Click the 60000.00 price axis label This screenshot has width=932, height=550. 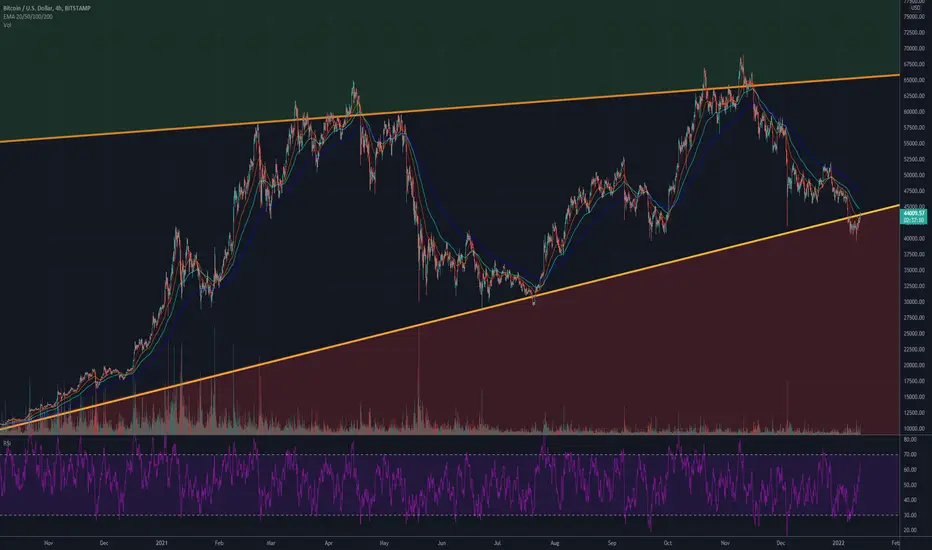coord(914,112)
